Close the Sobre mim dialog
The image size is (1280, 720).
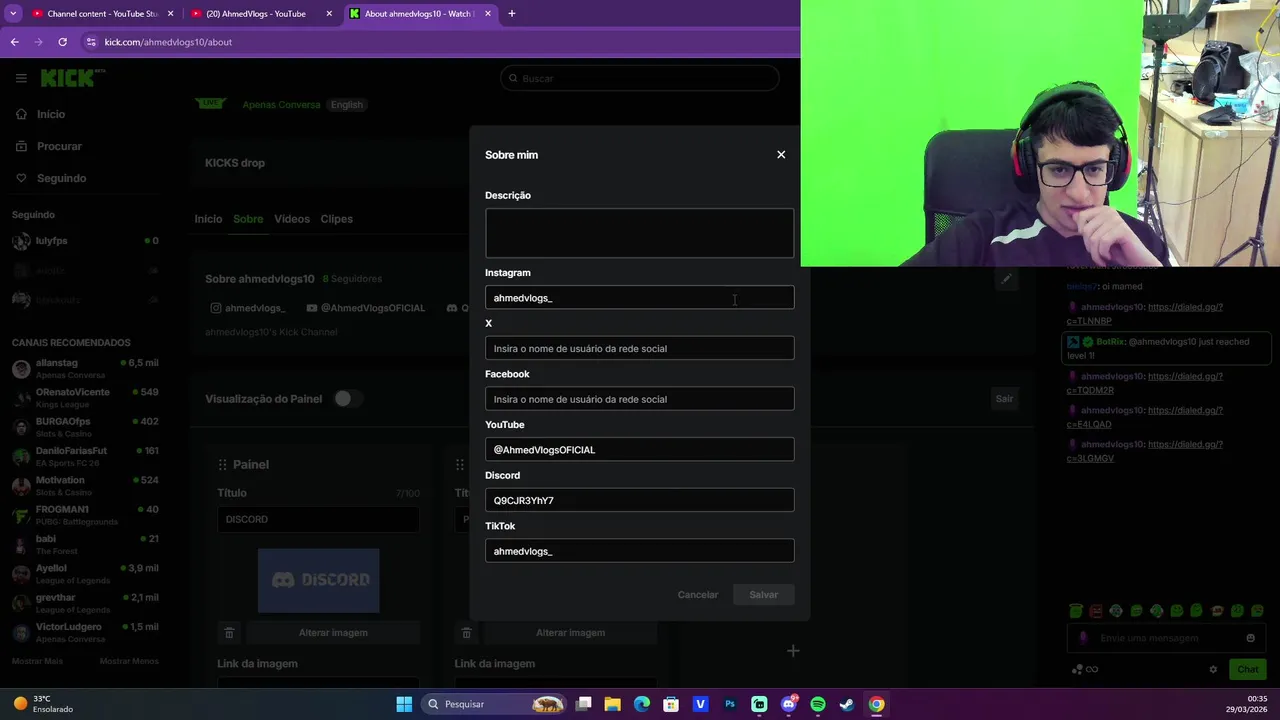(781, 155)
